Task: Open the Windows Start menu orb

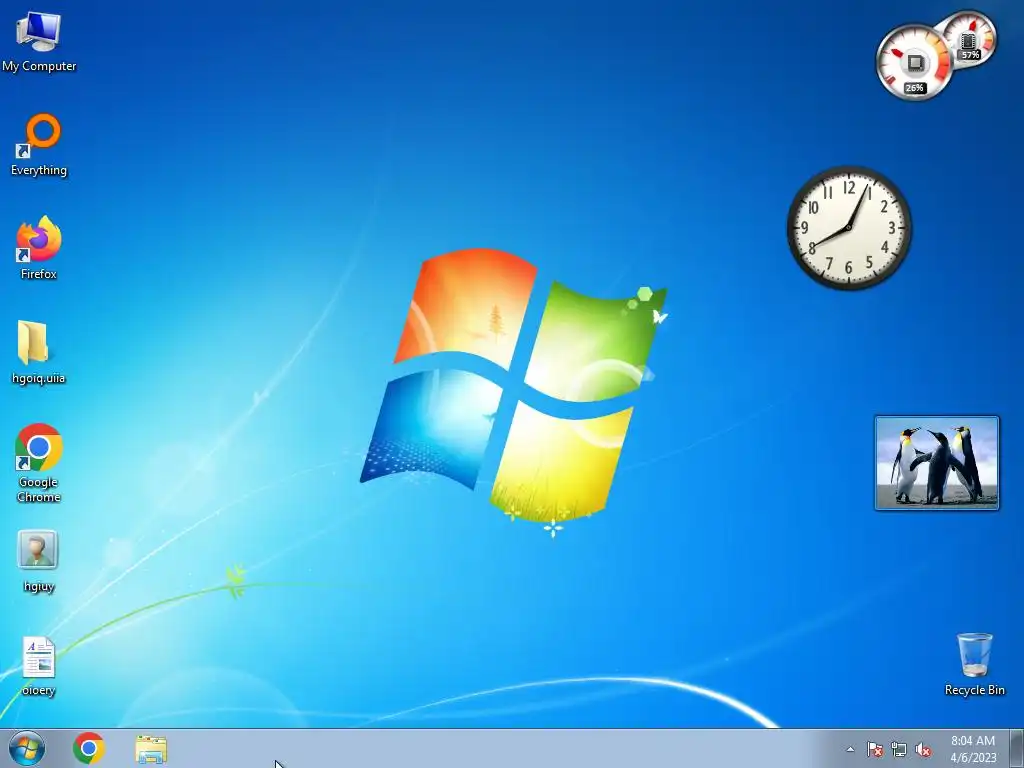Action: tap(27, 748)
